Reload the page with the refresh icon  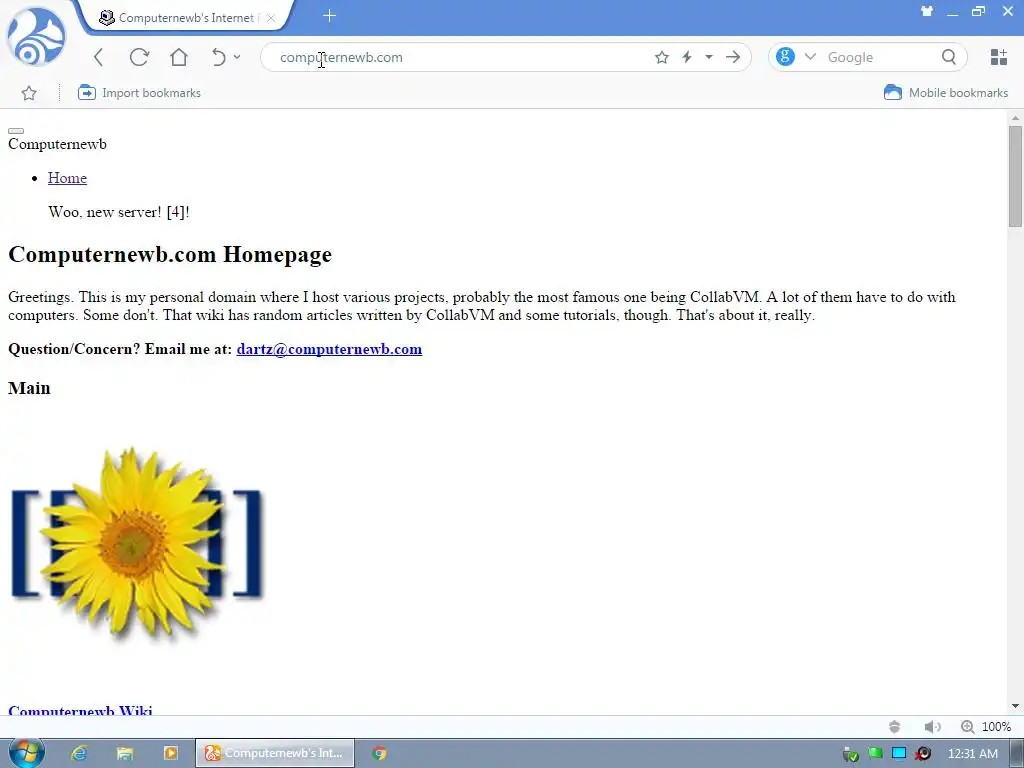[139, 57]
